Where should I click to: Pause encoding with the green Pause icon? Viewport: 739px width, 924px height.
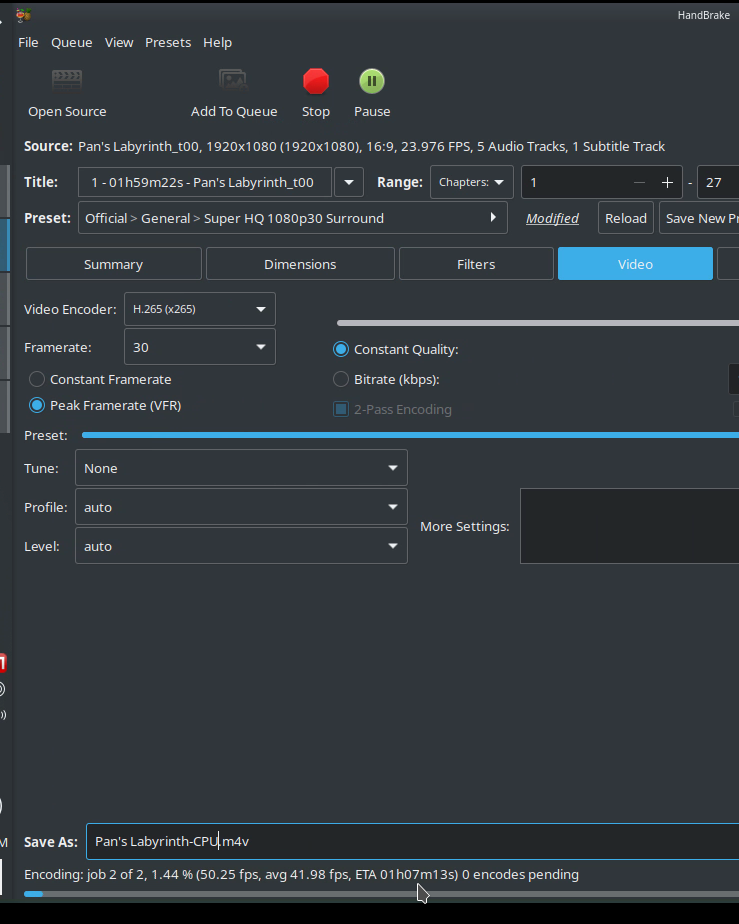372,81
